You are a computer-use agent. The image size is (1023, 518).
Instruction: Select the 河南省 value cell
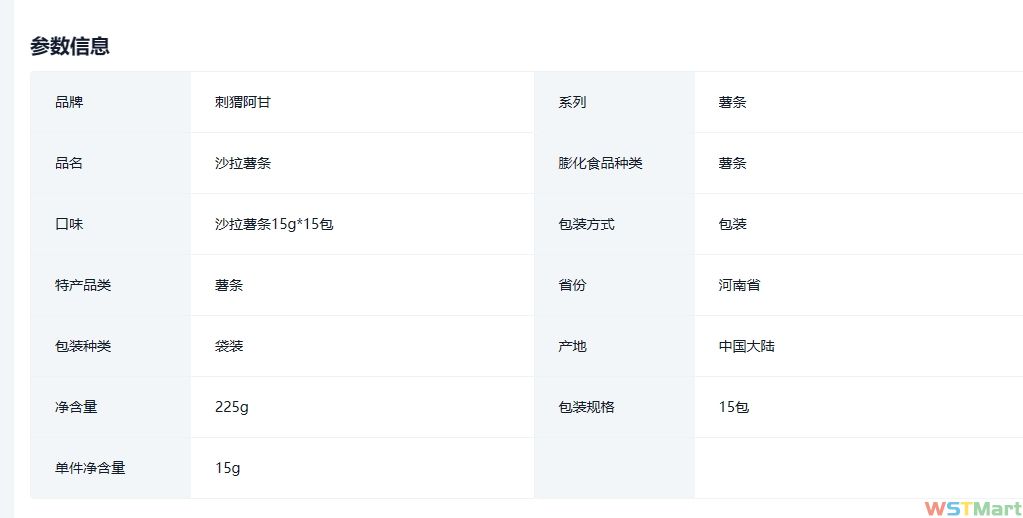pyautogui.click(x=739, y=285)
